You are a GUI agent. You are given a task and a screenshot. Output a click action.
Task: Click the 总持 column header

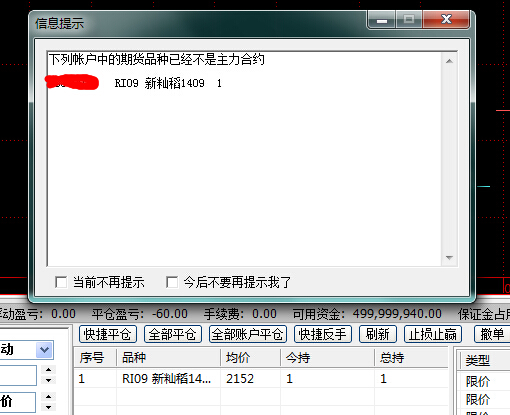click(411, 358)
